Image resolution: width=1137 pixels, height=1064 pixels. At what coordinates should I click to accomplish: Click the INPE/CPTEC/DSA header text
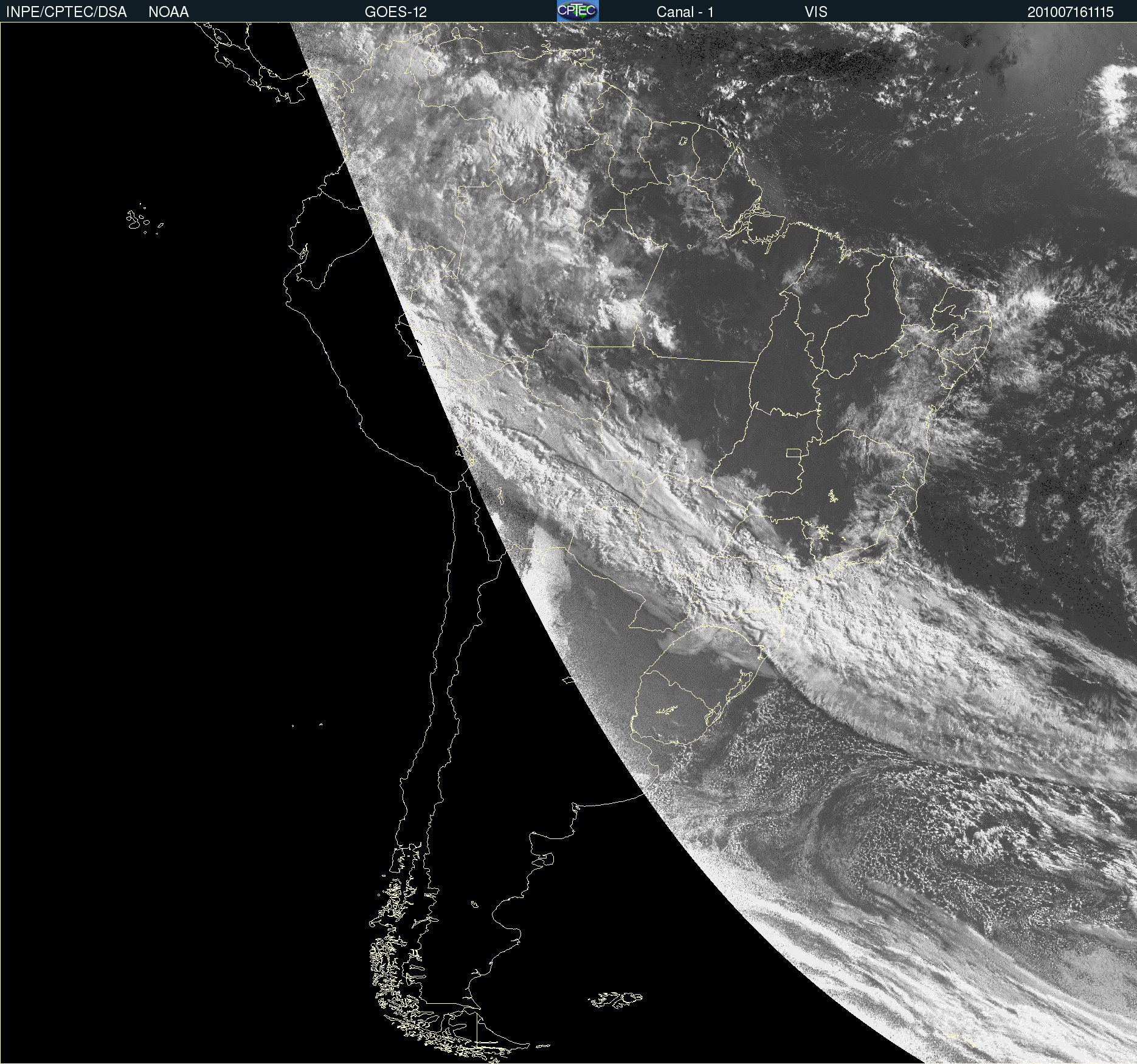[66, 12]
